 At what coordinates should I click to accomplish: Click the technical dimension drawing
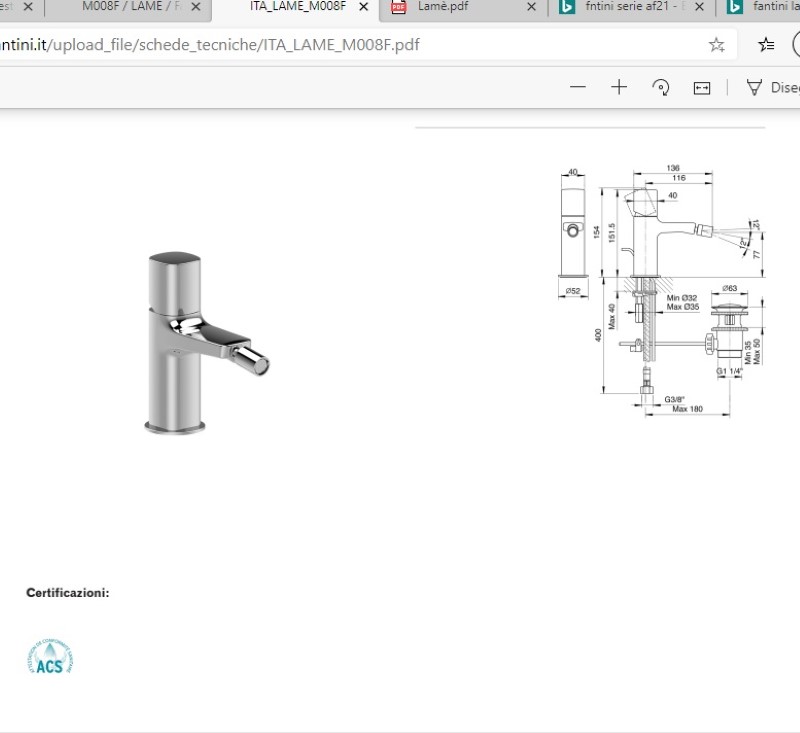(662, 290)
